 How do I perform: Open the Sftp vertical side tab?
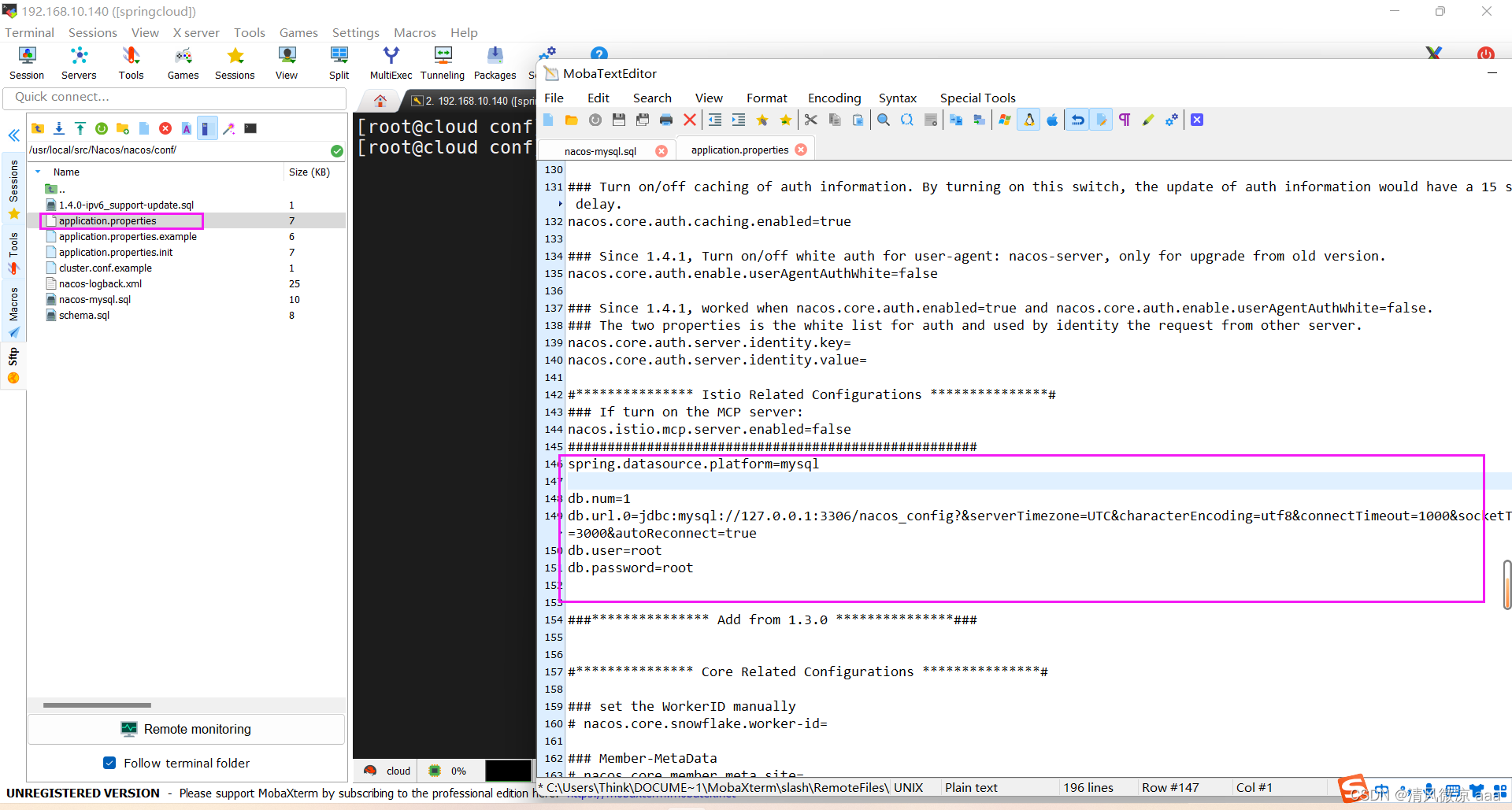[13, 367]
